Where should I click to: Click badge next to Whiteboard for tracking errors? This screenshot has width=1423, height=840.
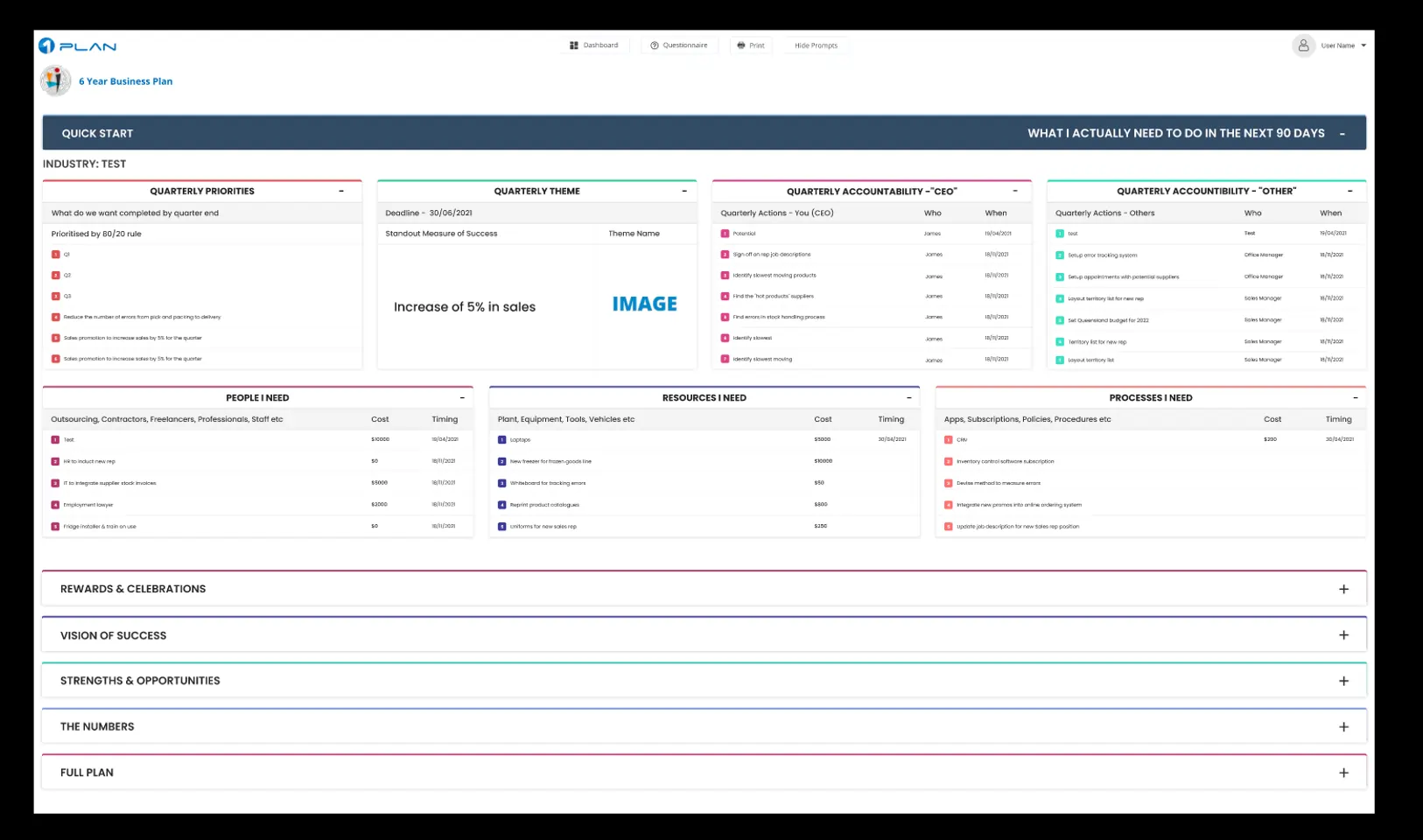click(502, 483)
